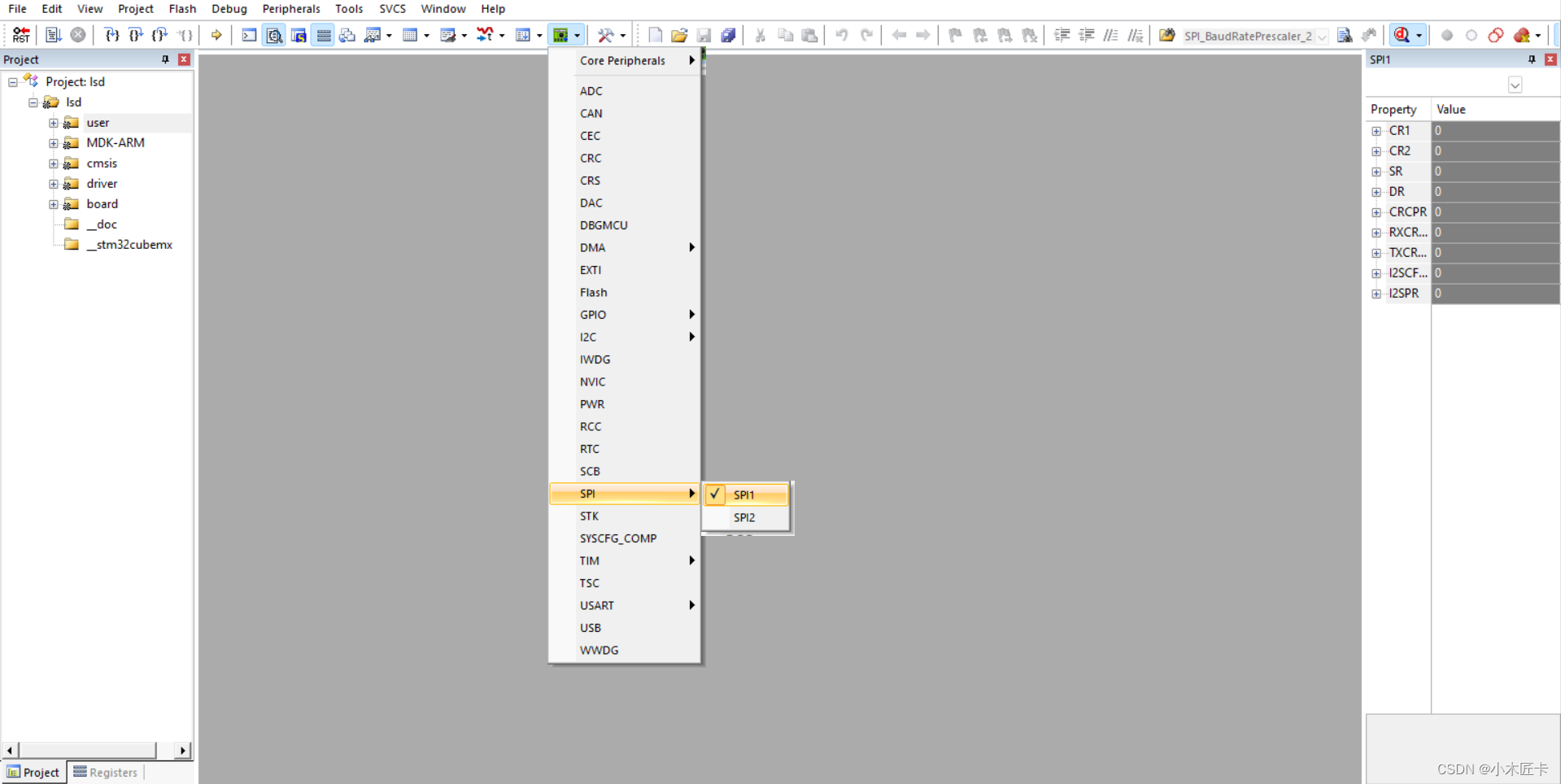Toggle the SPI1 checkmark in the submenu
Viewport: 1561px width, 784px height.
(715, 494)
